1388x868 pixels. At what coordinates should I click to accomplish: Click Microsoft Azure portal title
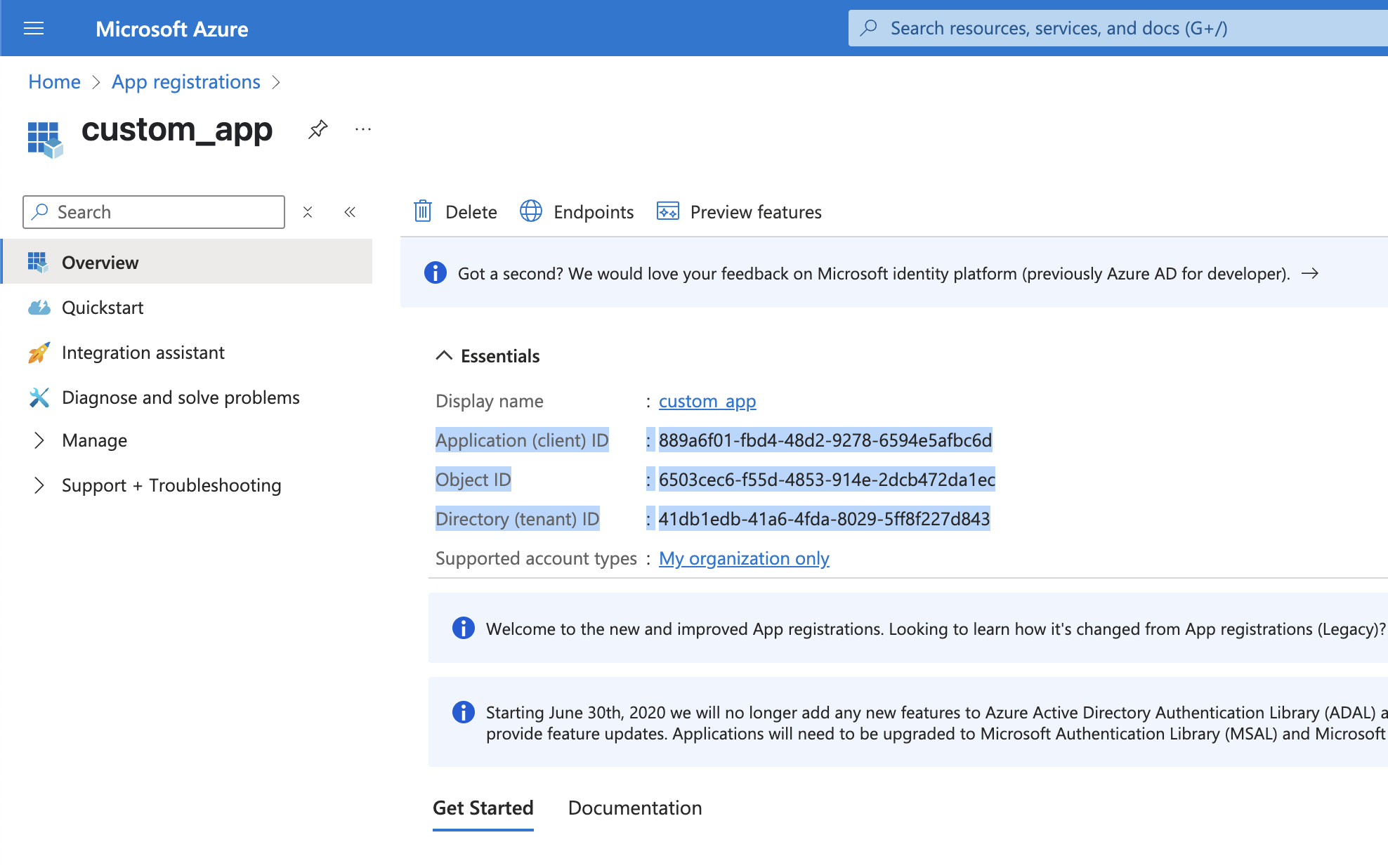tap(172, 29)
